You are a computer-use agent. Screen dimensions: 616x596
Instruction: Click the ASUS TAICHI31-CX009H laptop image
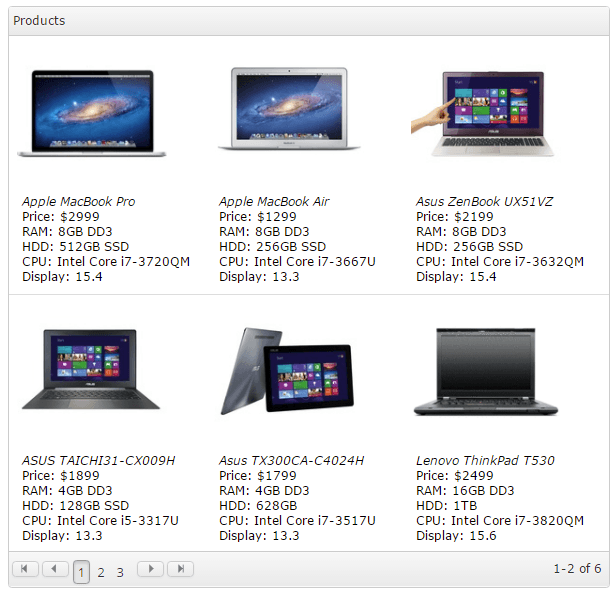[x=91, y=370]
